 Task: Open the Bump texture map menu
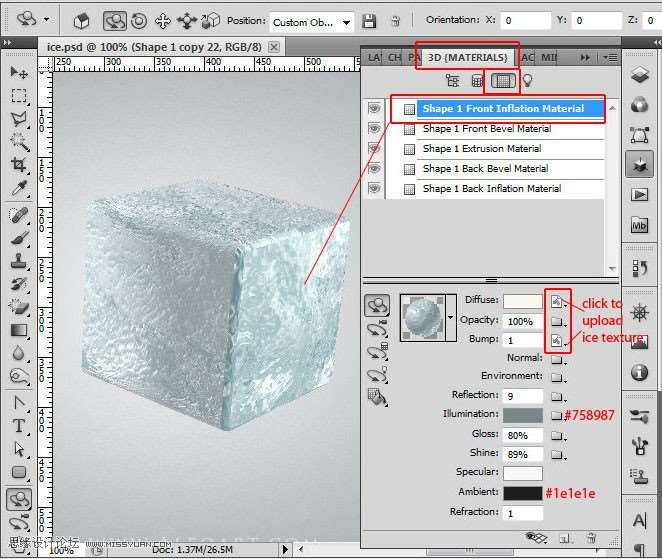(558, 340)
